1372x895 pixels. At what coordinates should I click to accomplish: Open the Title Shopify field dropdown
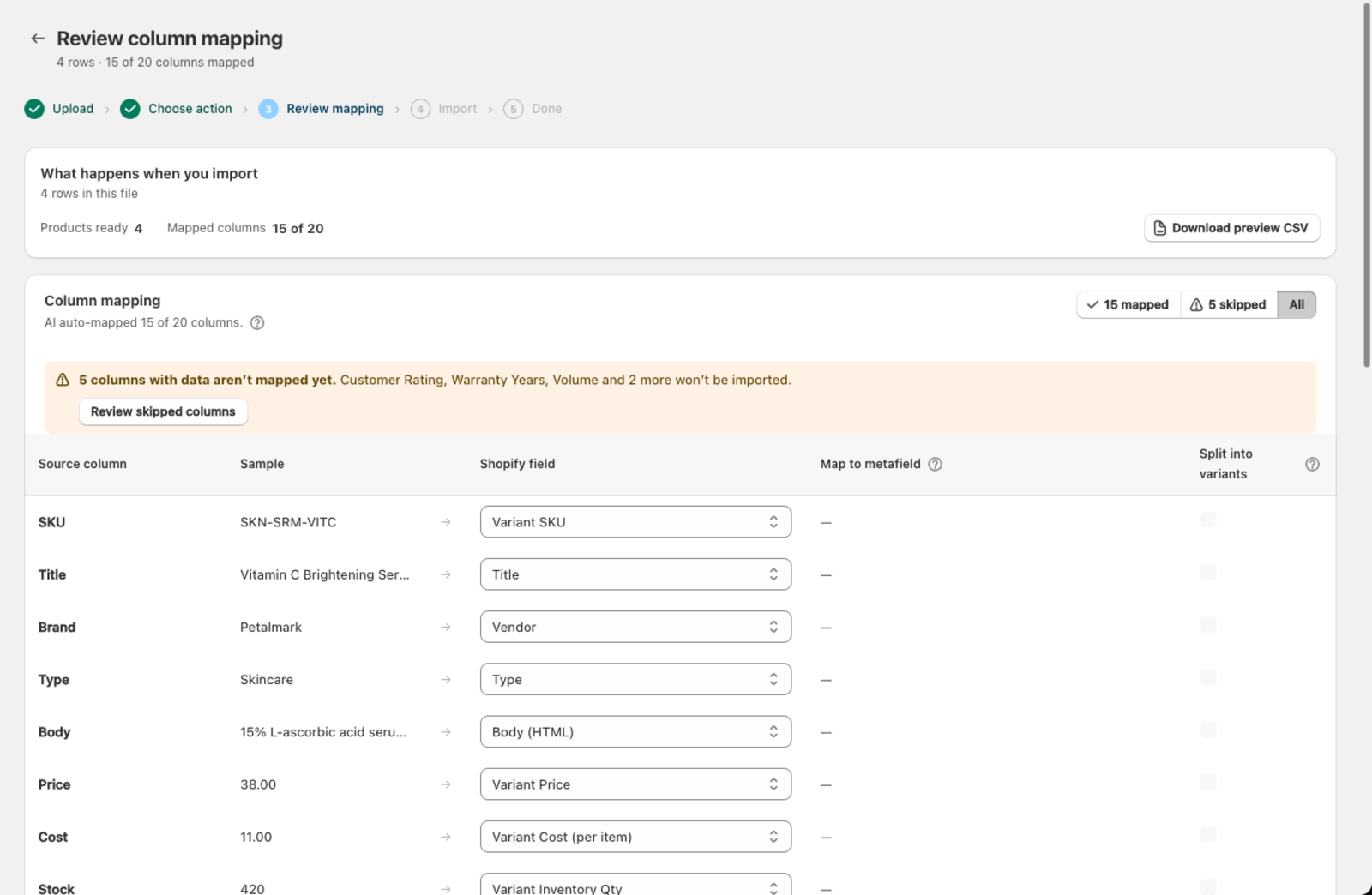click(x=635, y=574)
